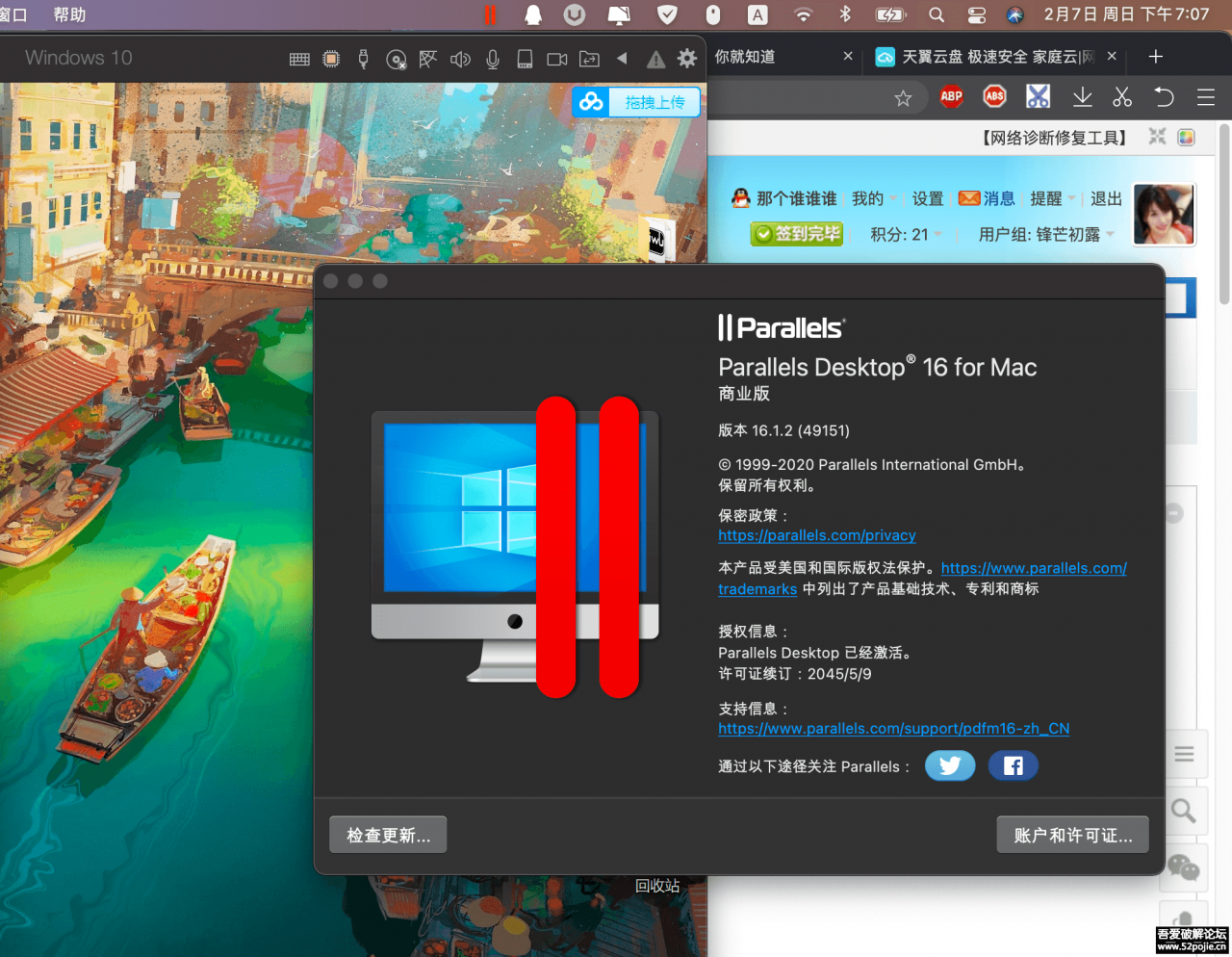The image size is (1232, 957).
Task: Open 回收站 Recycle Bin in Windows desktop
Action: (x=657, y=886)
